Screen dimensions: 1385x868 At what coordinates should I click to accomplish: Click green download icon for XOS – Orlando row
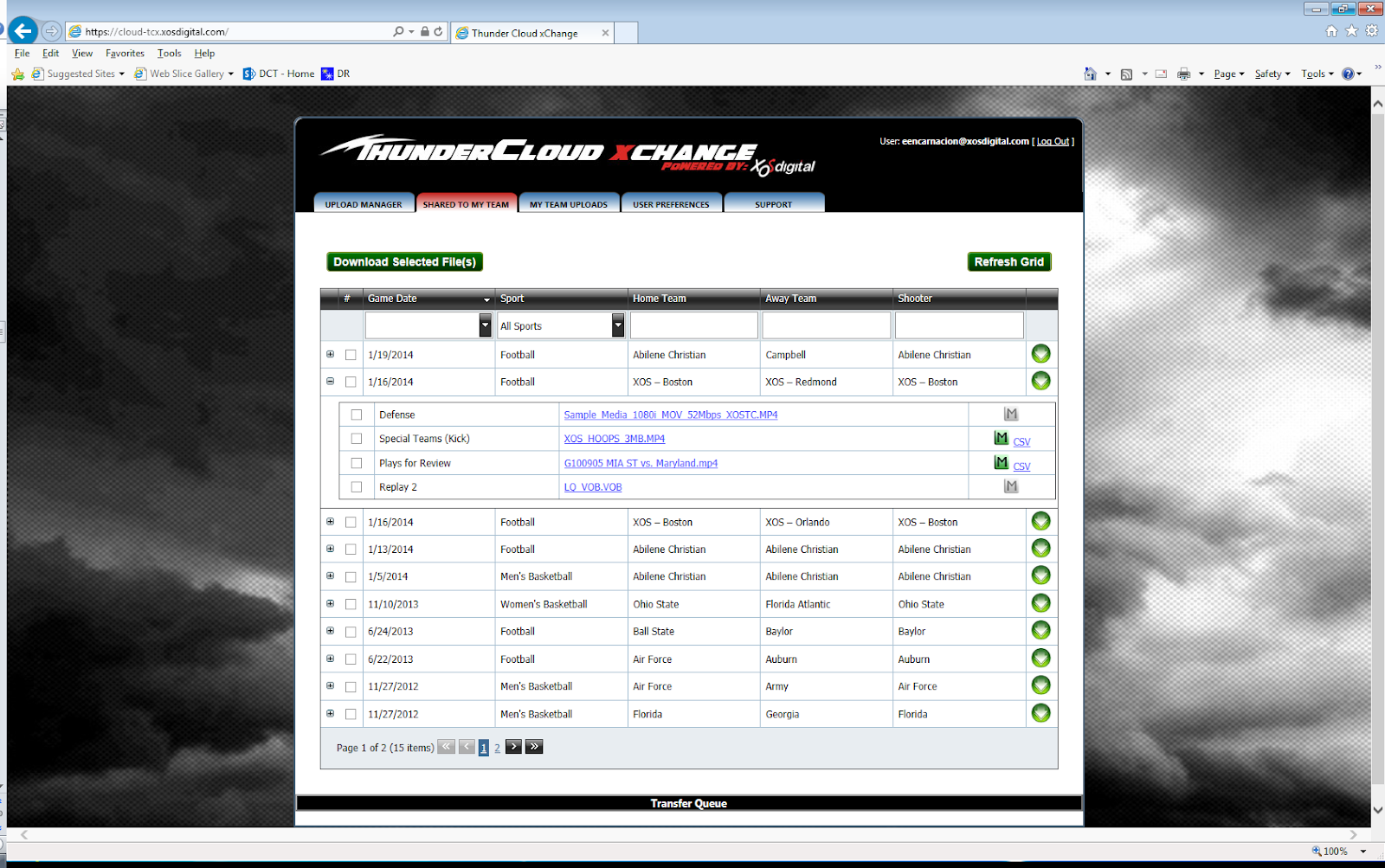[1040, 521]
